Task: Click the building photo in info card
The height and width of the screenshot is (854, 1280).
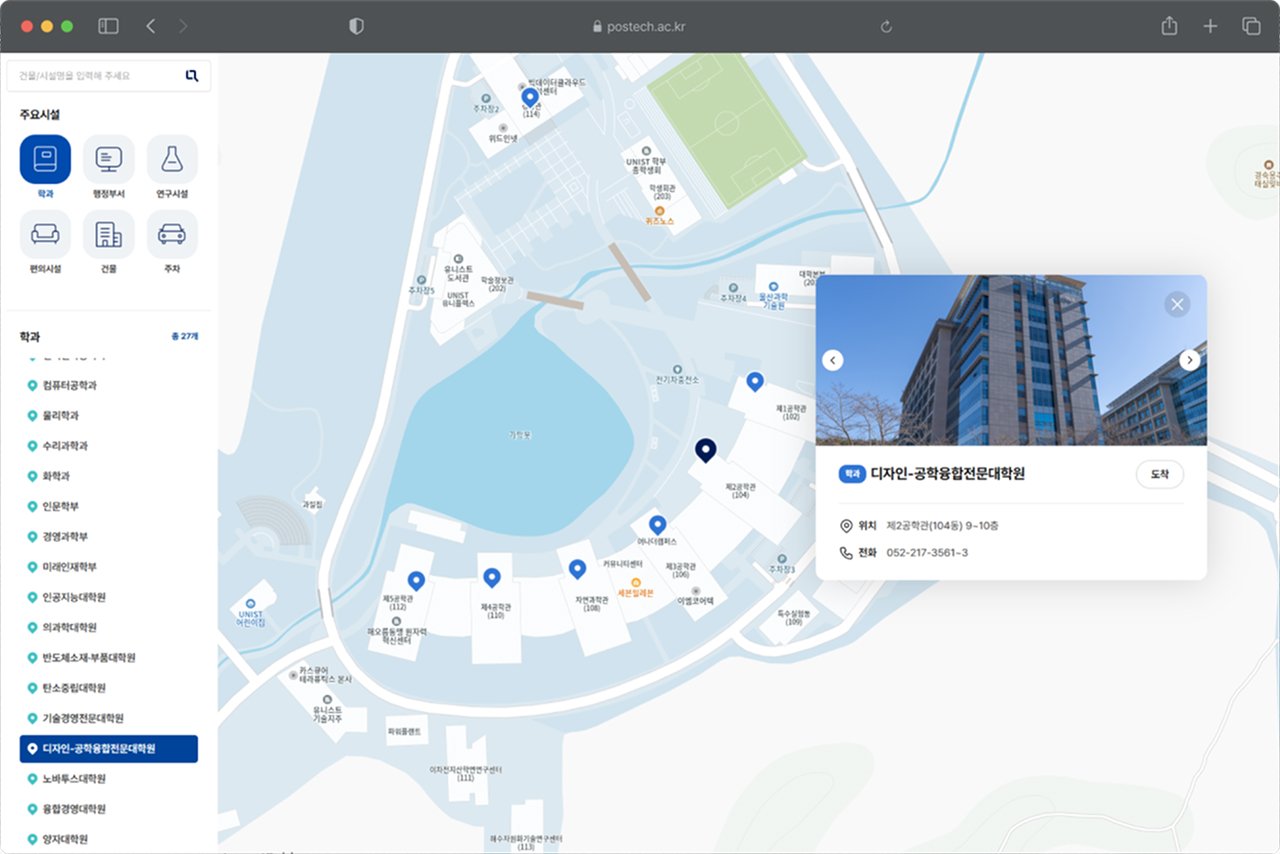Action: (1011, 360)
